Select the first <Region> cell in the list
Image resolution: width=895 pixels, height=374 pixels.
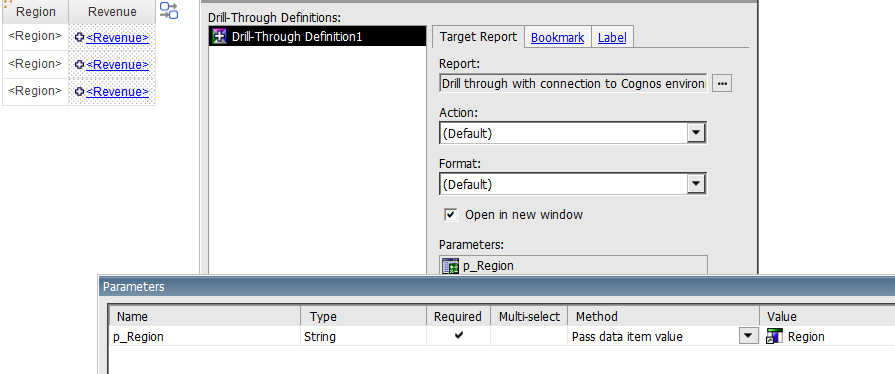(35, 37)
